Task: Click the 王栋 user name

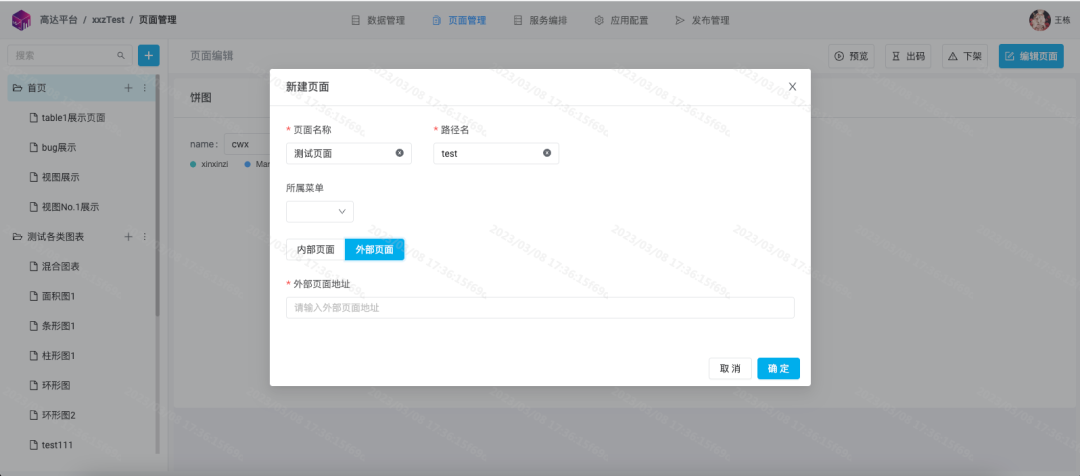Action: (x=1062, y=21)
